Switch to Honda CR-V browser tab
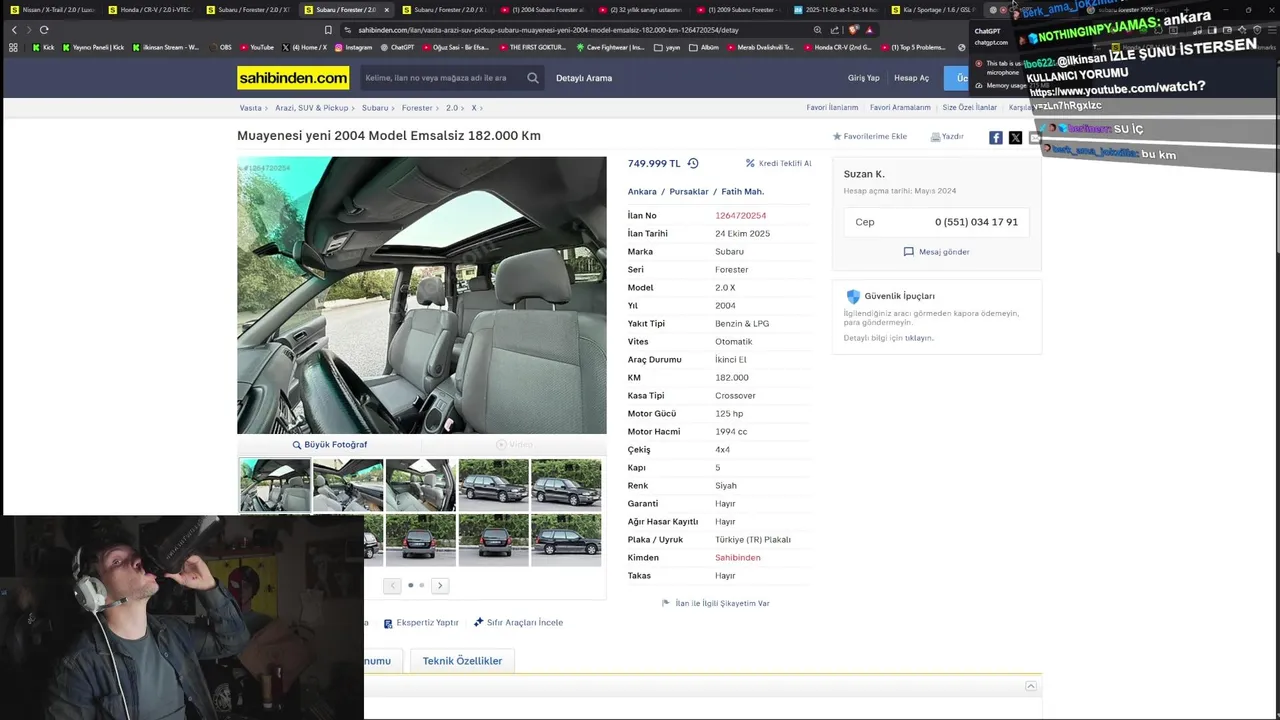1280x720 pixels. [x=150, y=10]
